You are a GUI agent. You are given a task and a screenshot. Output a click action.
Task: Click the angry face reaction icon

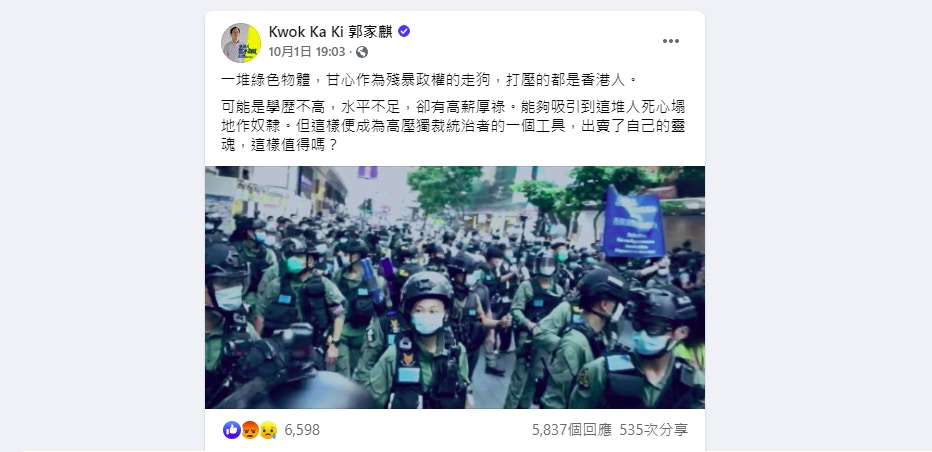click(x=250, y=429)
